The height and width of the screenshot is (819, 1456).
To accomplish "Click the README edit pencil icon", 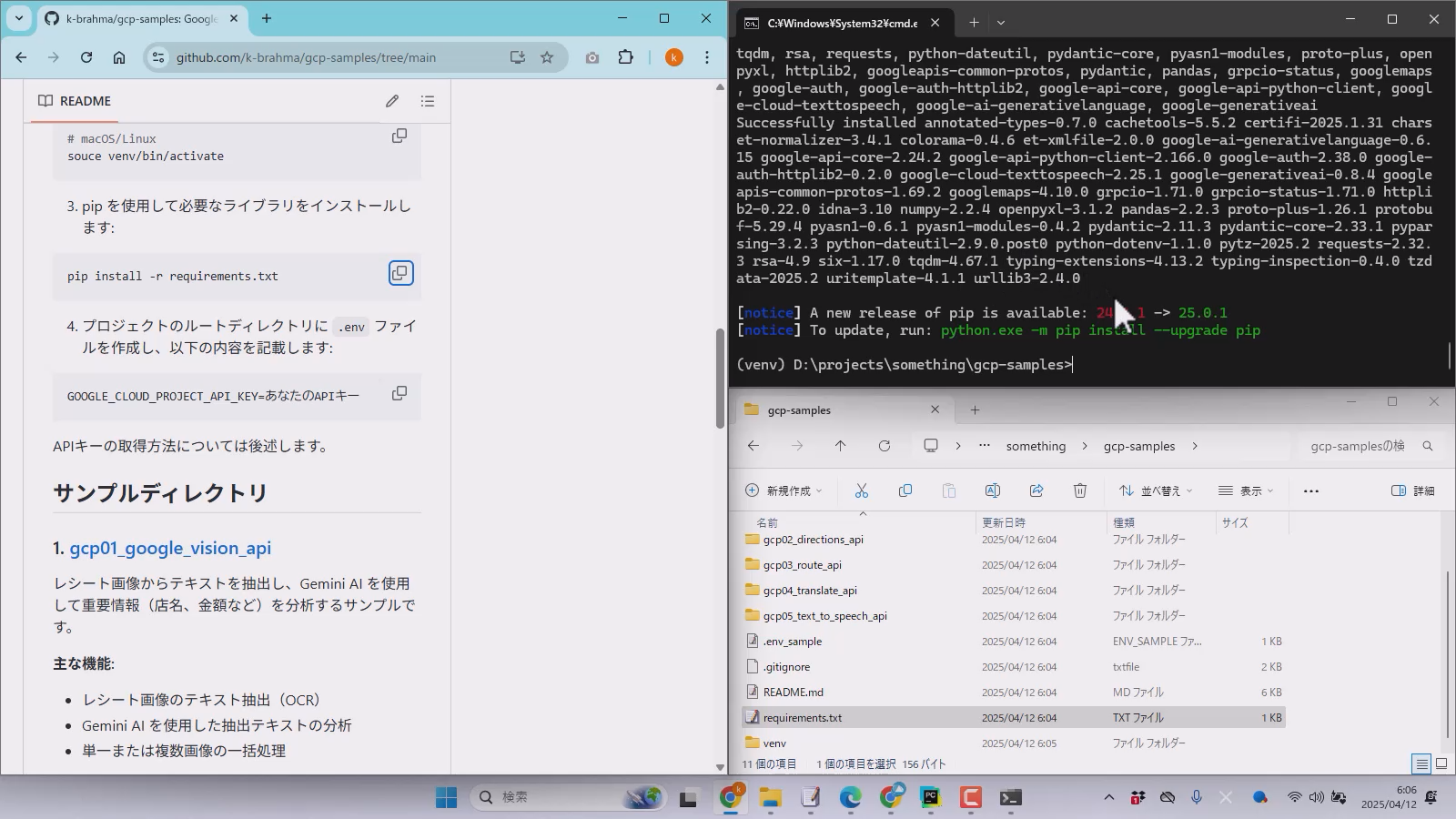I will 392,101.
